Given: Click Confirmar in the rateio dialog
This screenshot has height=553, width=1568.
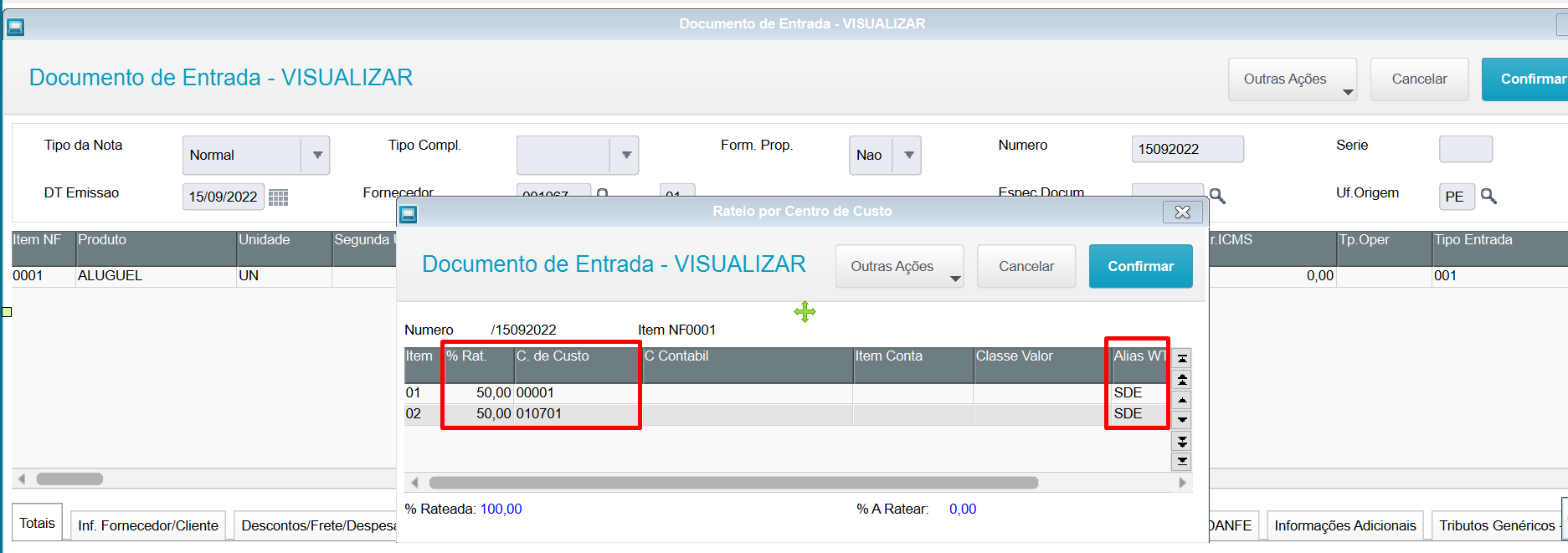Looking at the screenshot, I should (x=1140, y=266).
